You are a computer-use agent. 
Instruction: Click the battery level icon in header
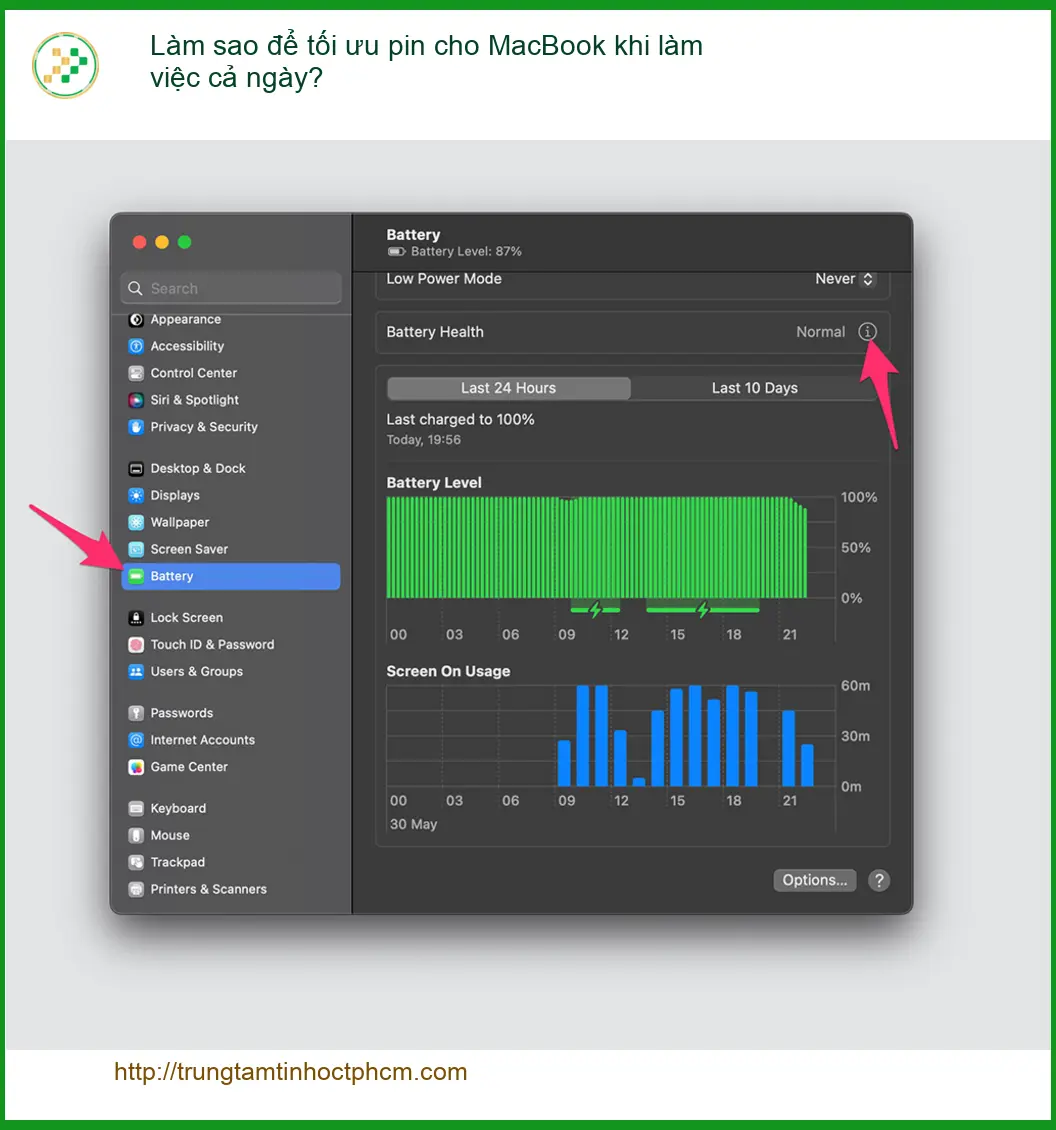396,252
